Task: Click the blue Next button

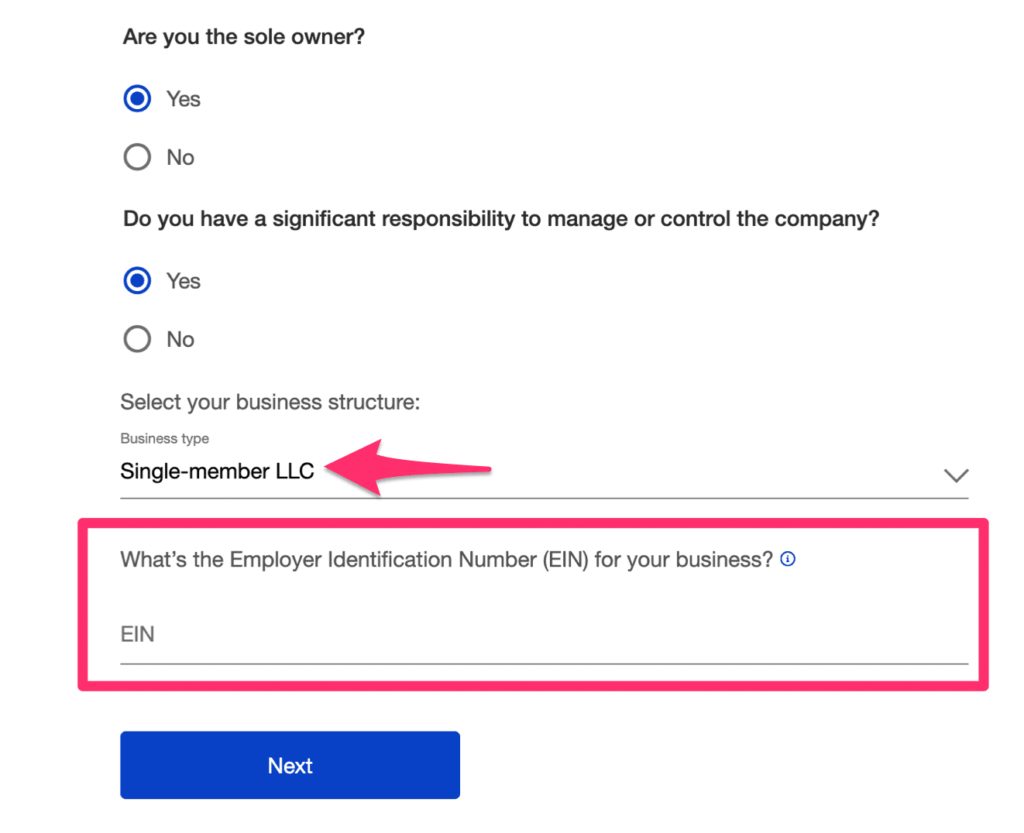Action: pos(290,765)
